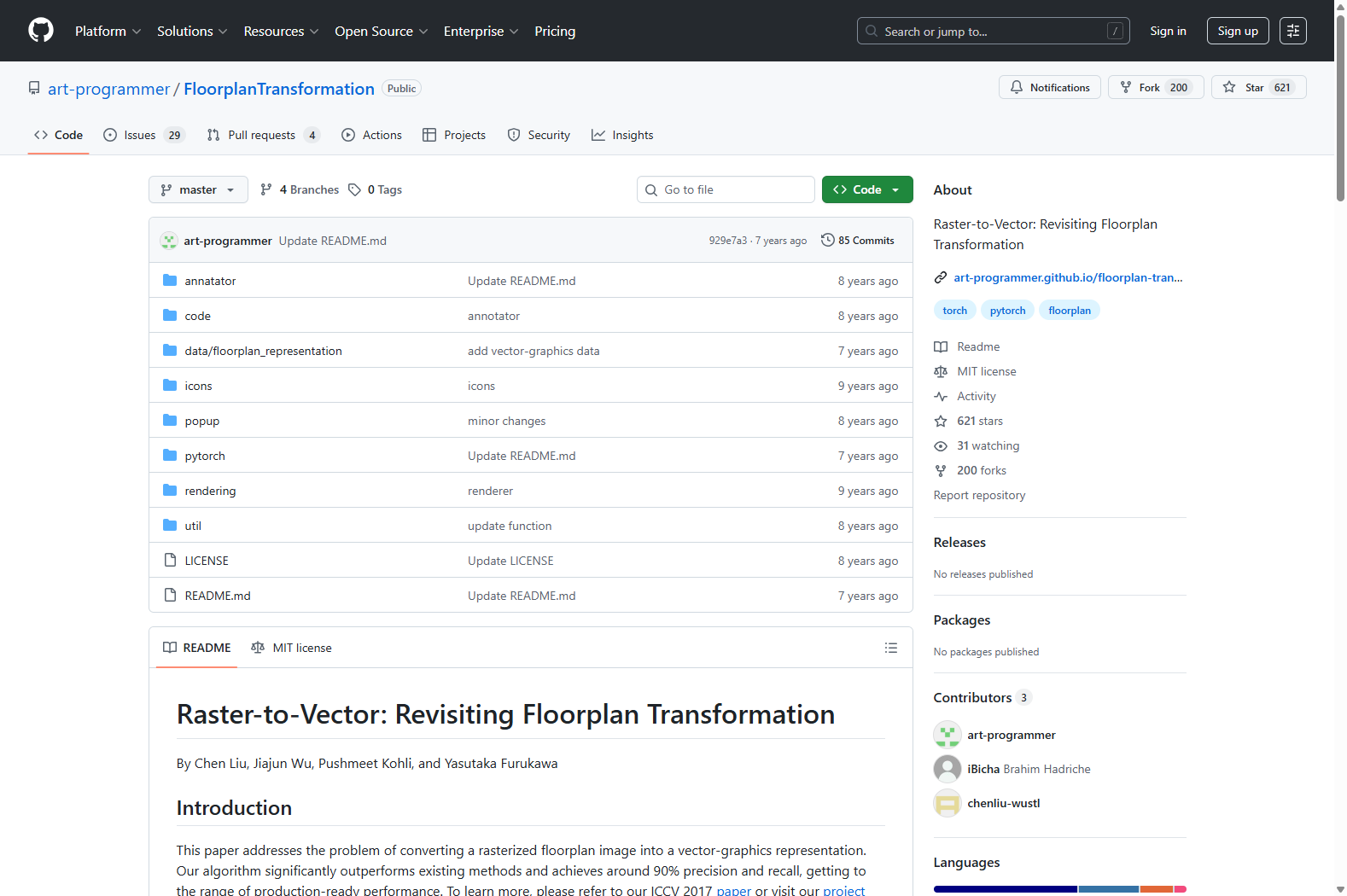Open the command palette icon button
1347x896 pixels.
(1293, 31)
